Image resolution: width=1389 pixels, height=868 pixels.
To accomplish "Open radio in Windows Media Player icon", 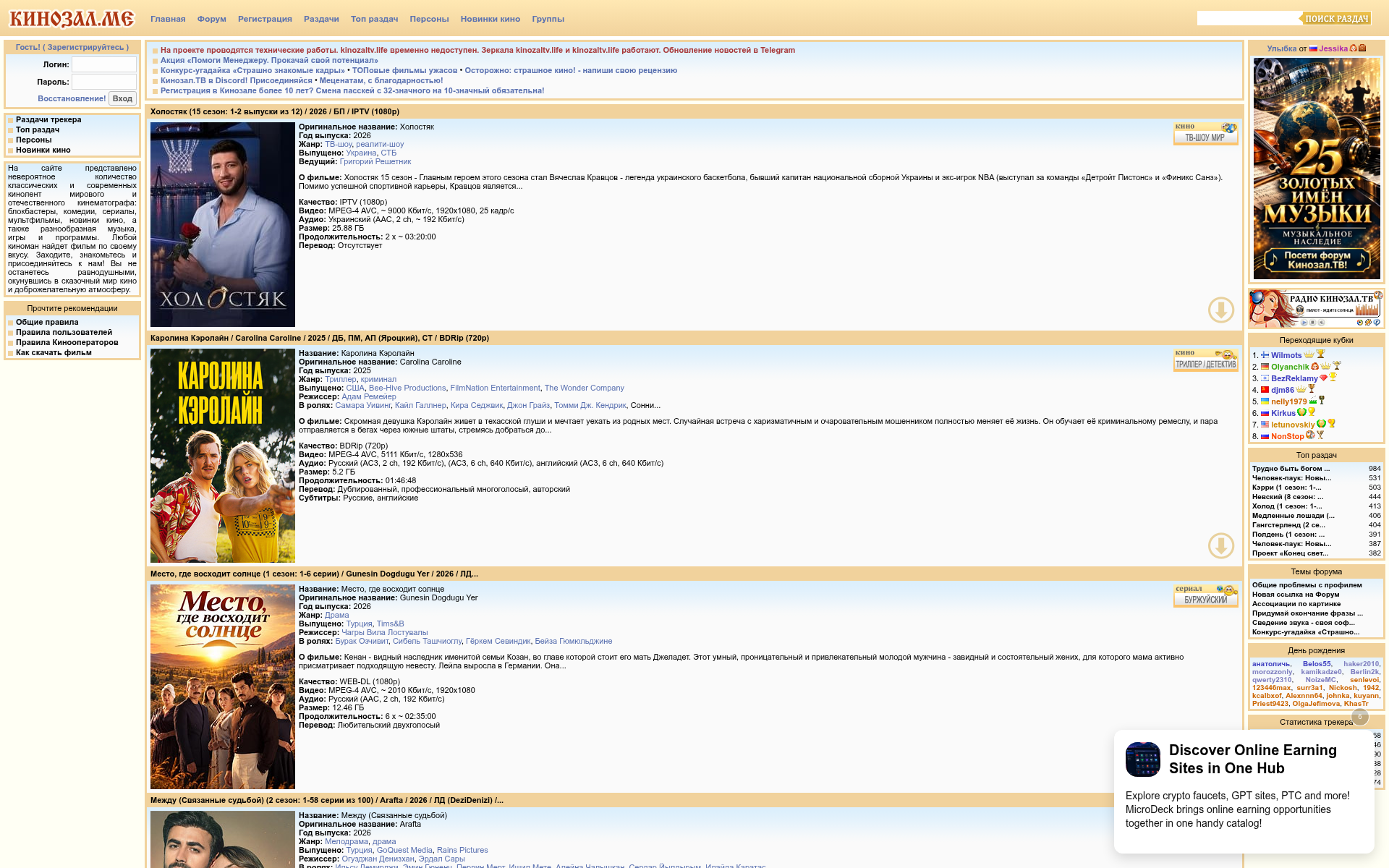I will (x=1360, y=323).
